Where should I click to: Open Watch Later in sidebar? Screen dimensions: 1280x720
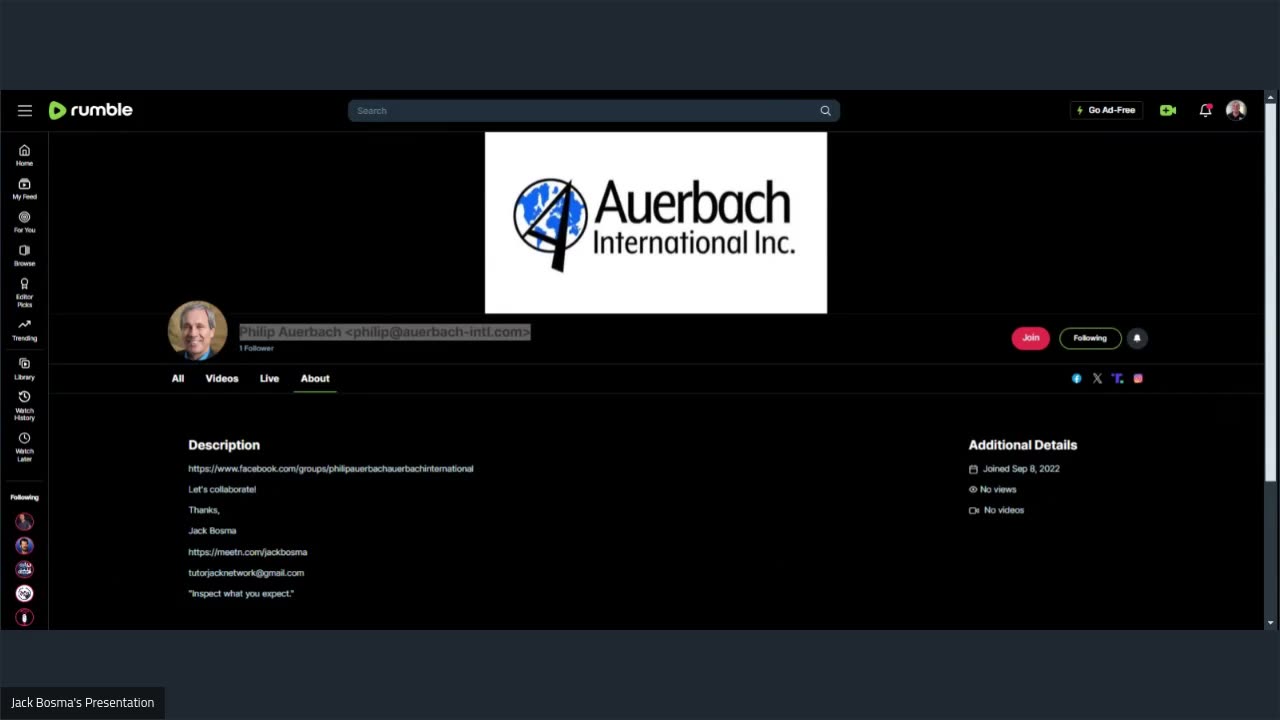pyautogui.click(x=24, y=447)
